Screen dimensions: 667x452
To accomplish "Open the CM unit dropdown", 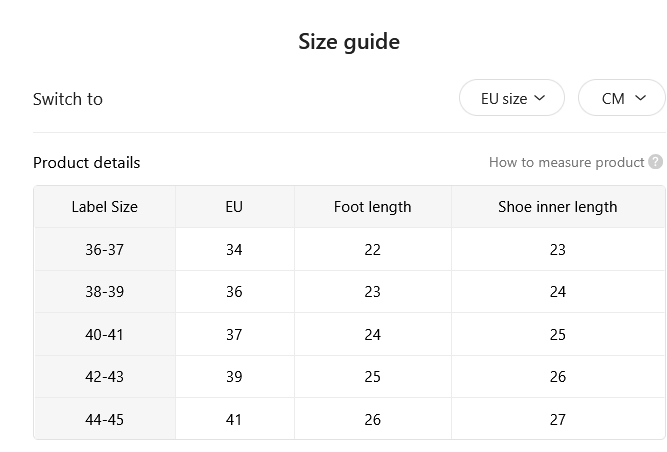I will (x=621, y=98).
